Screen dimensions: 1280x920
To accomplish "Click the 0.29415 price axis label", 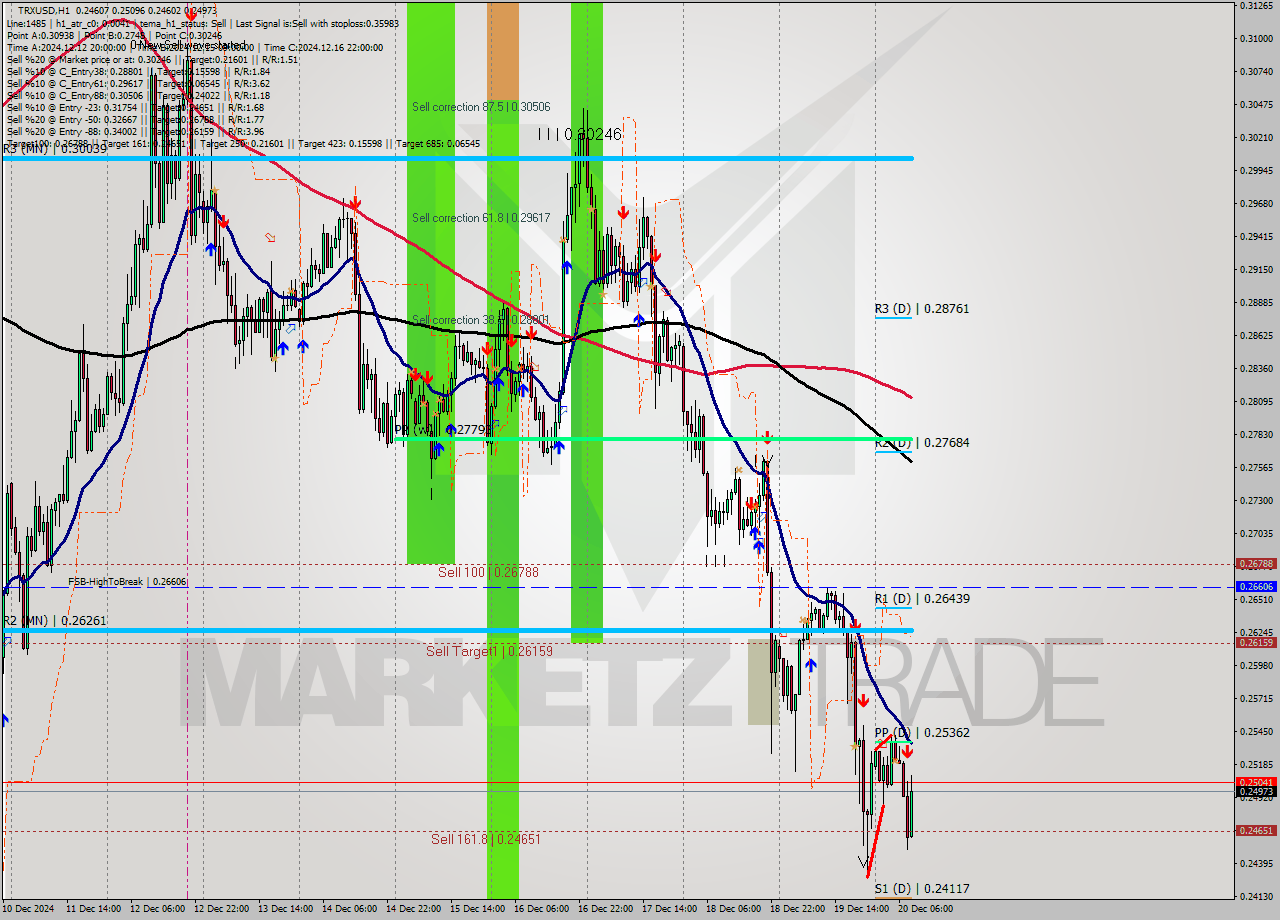I will [1256, 236].
